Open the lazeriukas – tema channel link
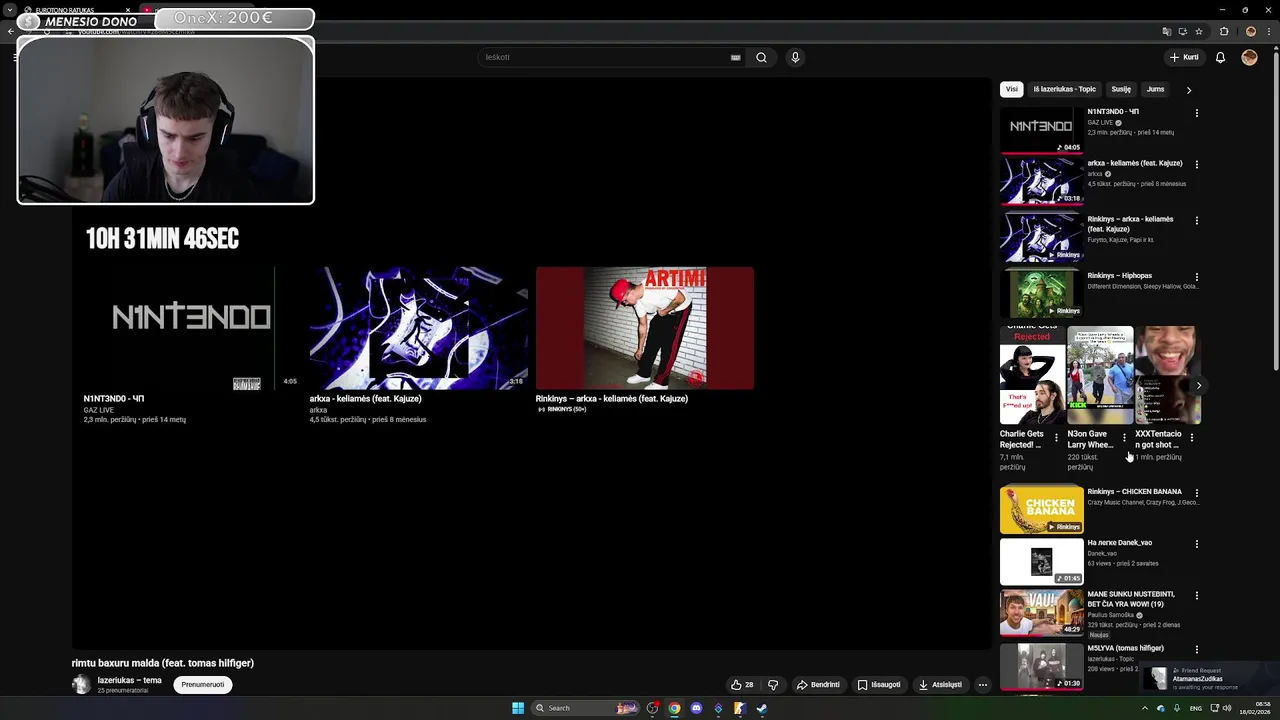This screenshot has height=720, width=1280. coord(129,680)
